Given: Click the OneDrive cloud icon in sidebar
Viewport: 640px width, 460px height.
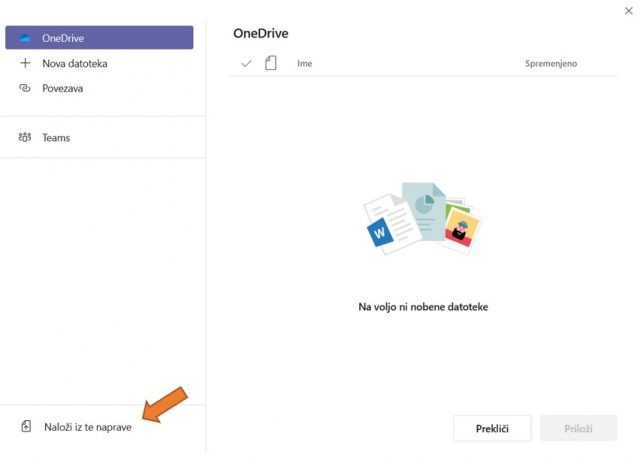Looking at the screenshot, I should pos(25,38).
